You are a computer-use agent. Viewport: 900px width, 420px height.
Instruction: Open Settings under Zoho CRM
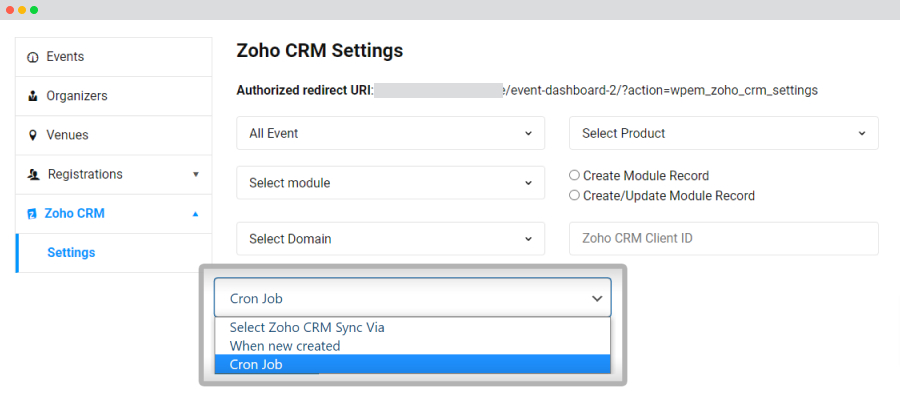click(71, 252)
